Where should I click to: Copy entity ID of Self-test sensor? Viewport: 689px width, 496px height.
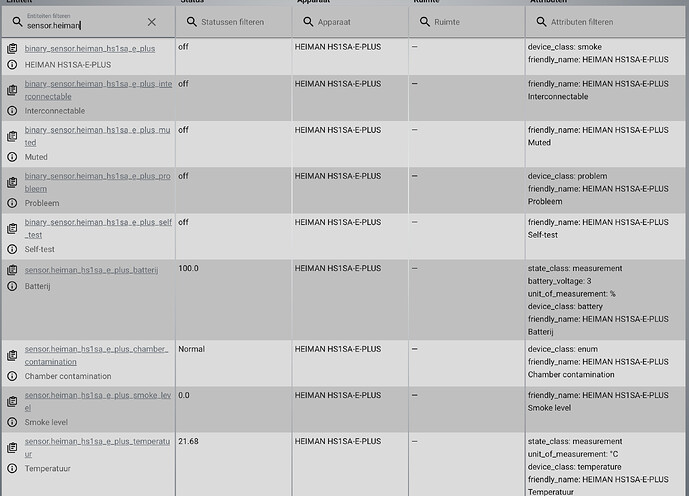(12, 228)
